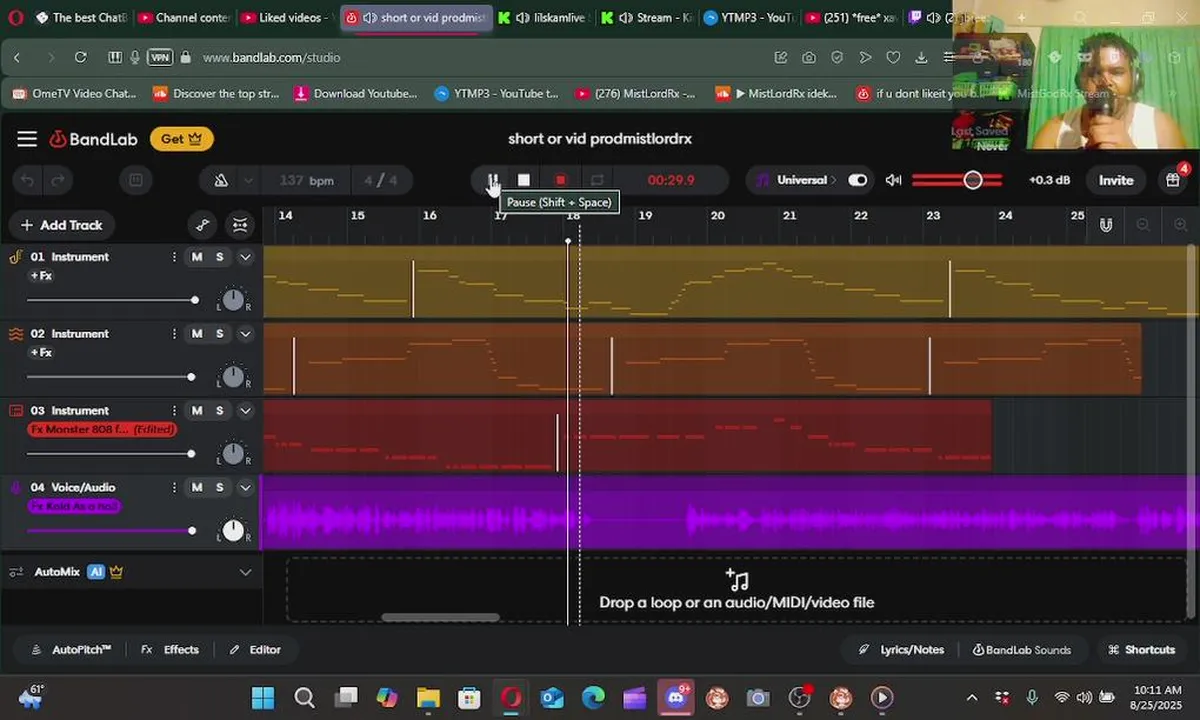Open the Fx Effects panel
Image resolution: width=1200 pixels, height=720 pixels.
170,650
